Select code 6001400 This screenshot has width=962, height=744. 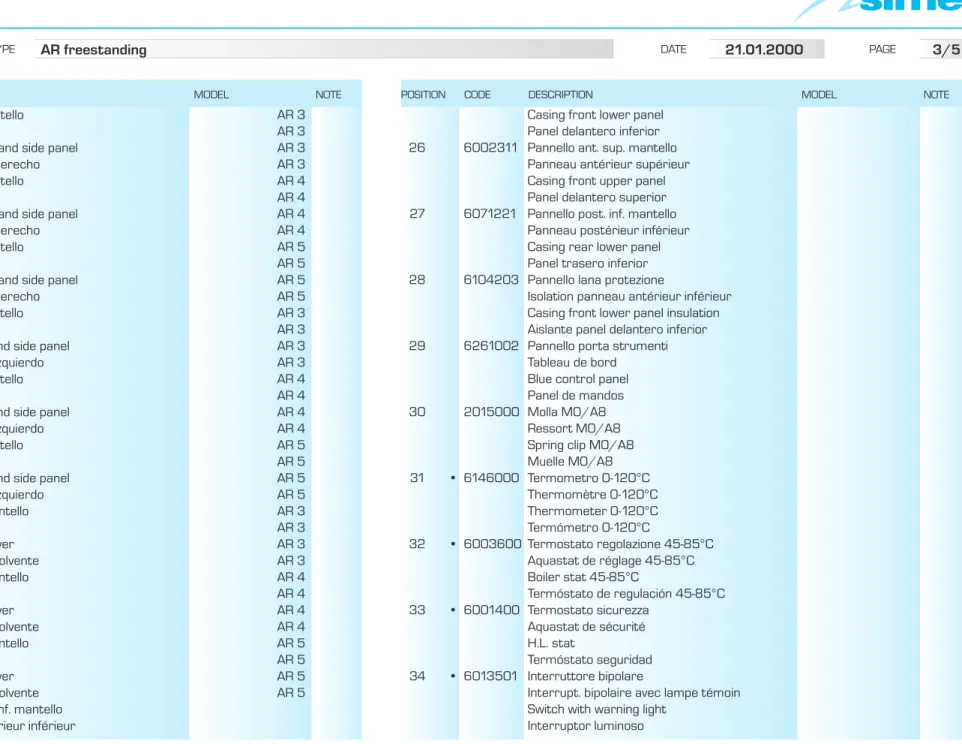491,610
